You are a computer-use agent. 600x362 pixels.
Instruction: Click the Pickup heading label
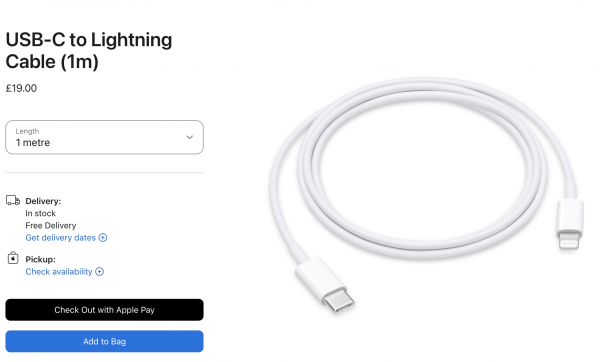tap(40, 259)
